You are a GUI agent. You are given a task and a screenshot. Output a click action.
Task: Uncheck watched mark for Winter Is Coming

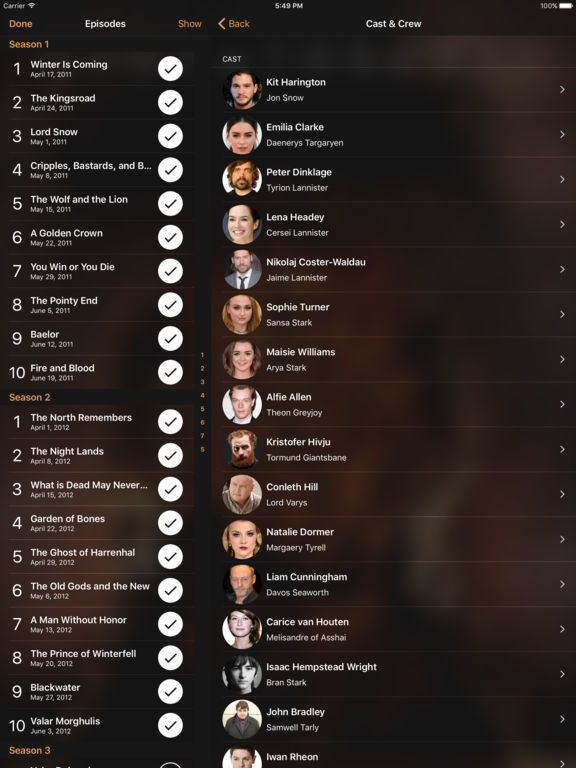point(170,69)
